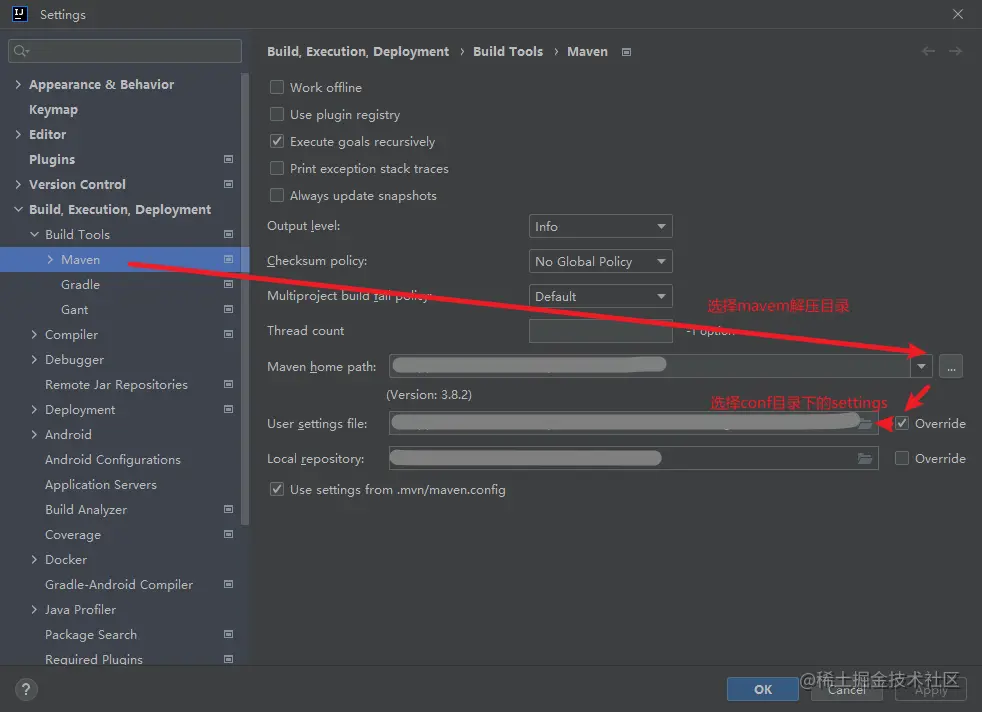Viewport: 982px width, 712px height.
Task: Click Build Tools in the breadcrumb
Action: (x=508, y=51)
